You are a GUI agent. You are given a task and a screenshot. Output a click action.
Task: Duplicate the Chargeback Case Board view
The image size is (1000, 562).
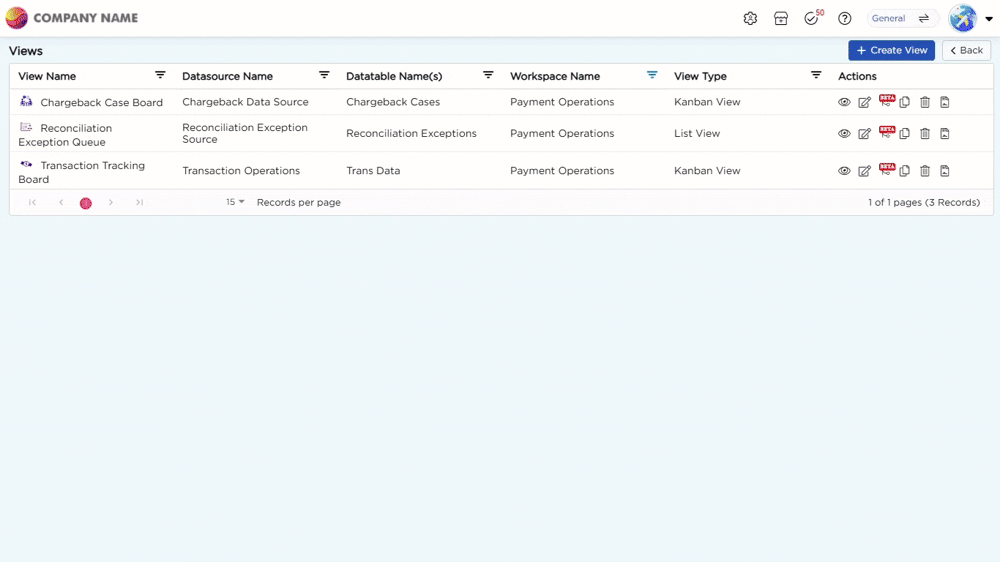(x=904, y=102)
